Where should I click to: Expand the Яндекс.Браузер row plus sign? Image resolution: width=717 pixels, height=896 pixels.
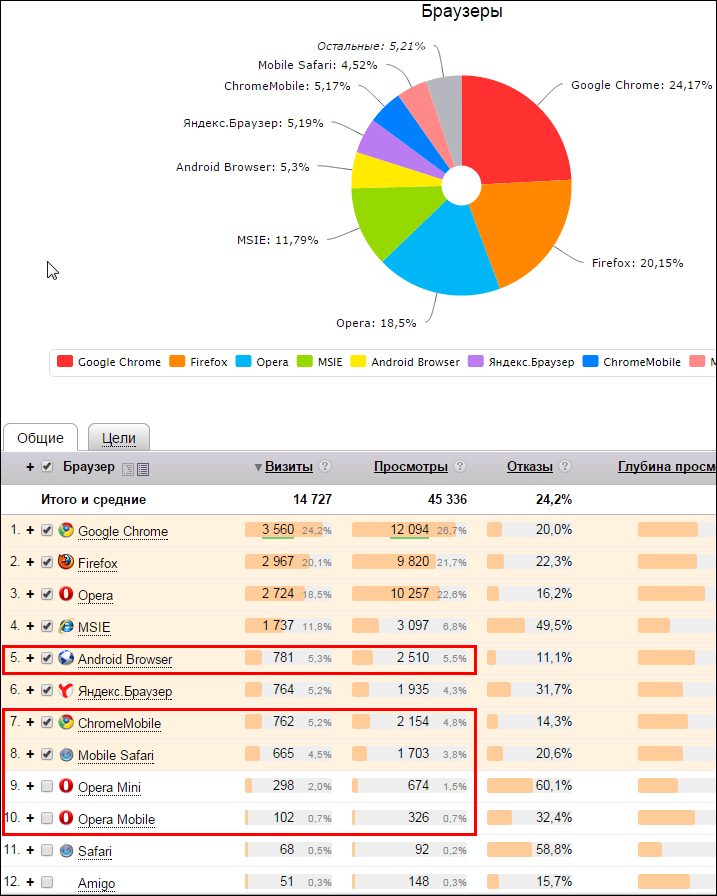[x=30, y=690]
